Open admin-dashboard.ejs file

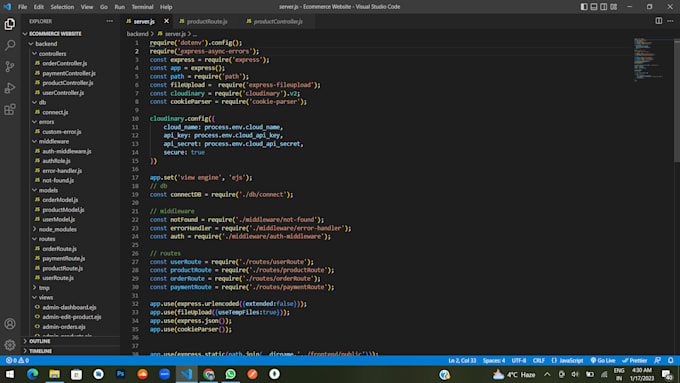(x=69, y=307)
